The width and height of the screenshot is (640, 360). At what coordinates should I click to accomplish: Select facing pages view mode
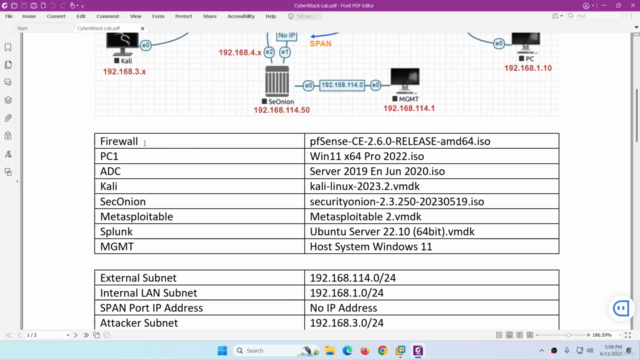point(519,335)
